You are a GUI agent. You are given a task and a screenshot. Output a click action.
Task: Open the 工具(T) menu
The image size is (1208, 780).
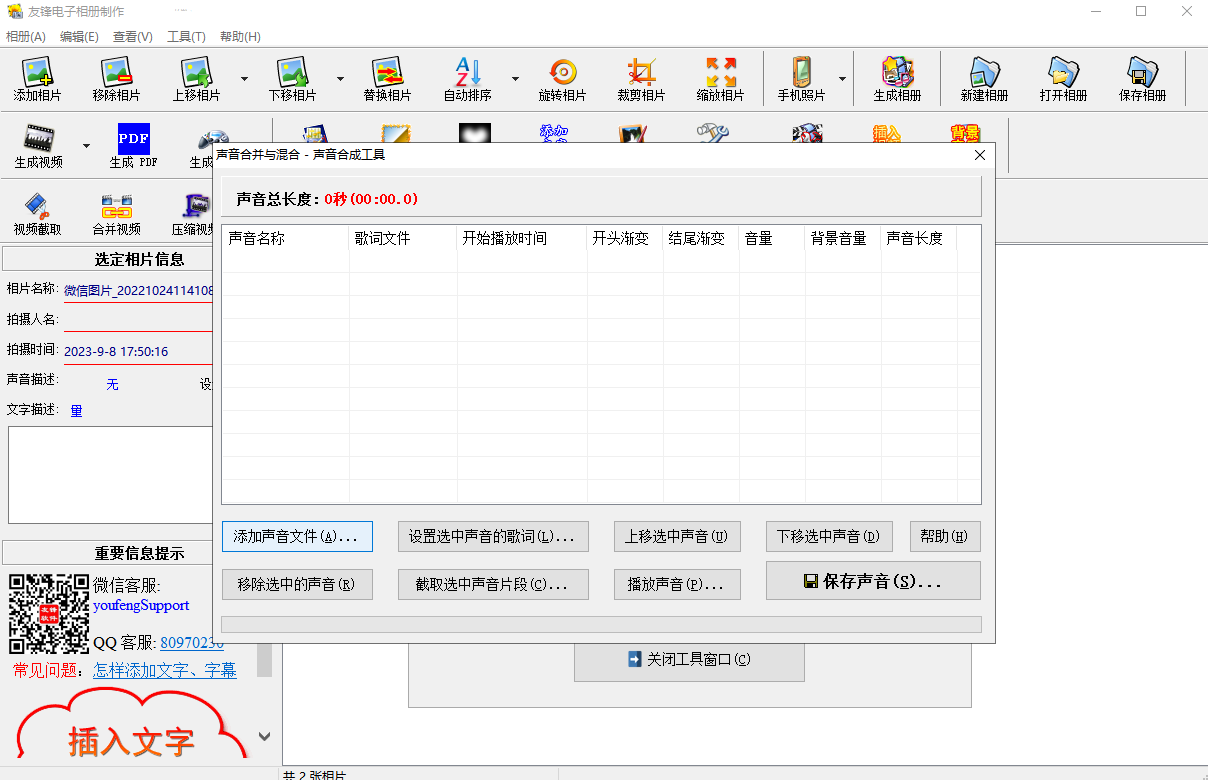186,36
